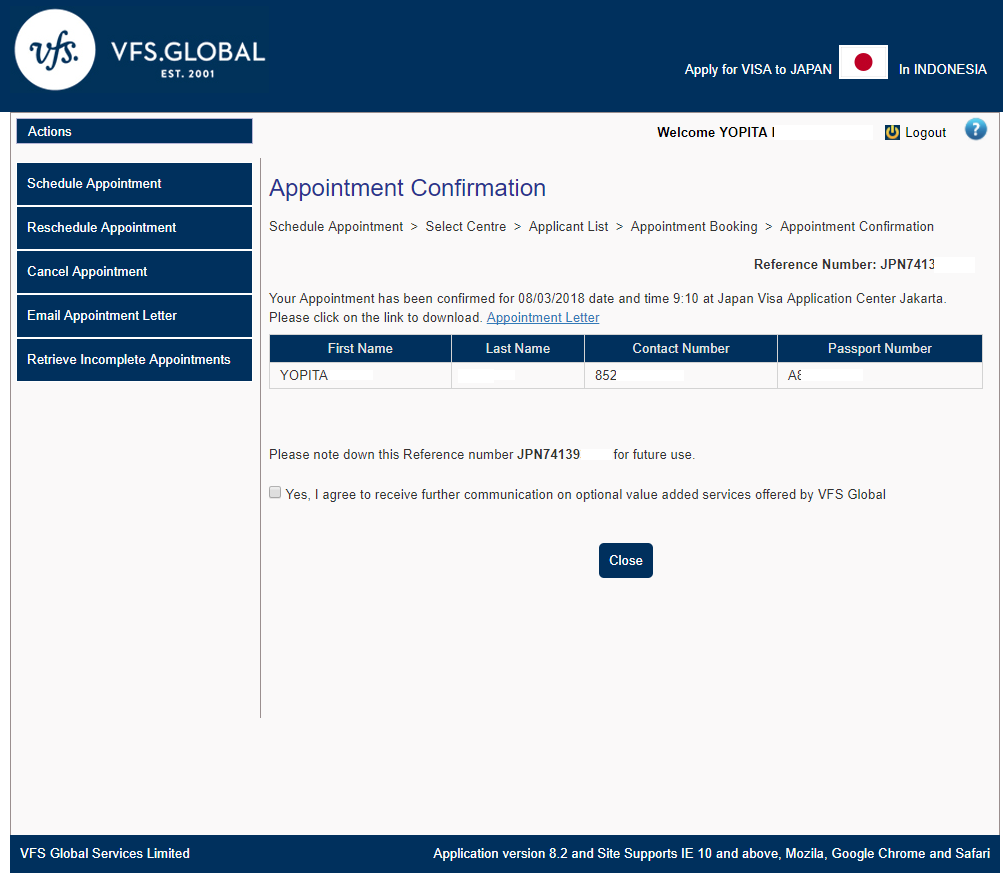The width and height of the screenshot is (1003, 881).
Task: Click the Appointment Booking breadcrumb
Action: coord(694,226)
